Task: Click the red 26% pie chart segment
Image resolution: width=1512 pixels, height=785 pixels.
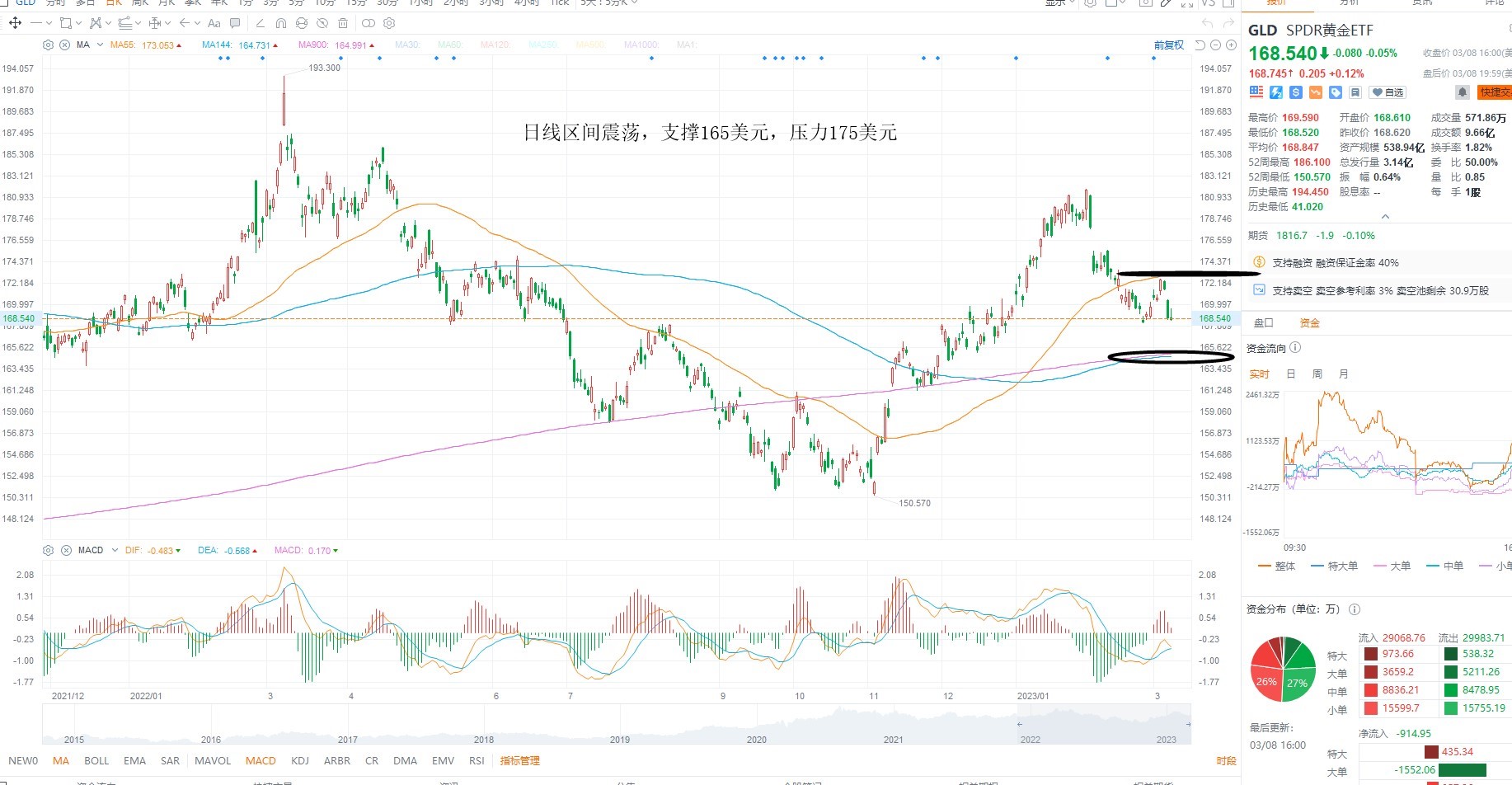Action: [1265, 682]
